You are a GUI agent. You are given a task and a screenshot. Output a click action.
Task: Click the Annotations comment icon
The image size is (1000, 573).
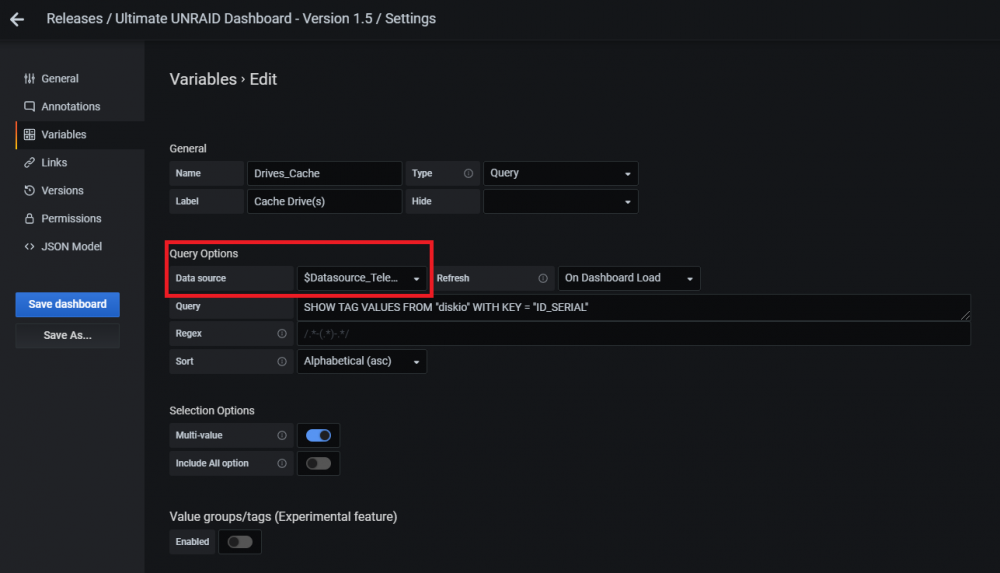(x=29, y=107)
